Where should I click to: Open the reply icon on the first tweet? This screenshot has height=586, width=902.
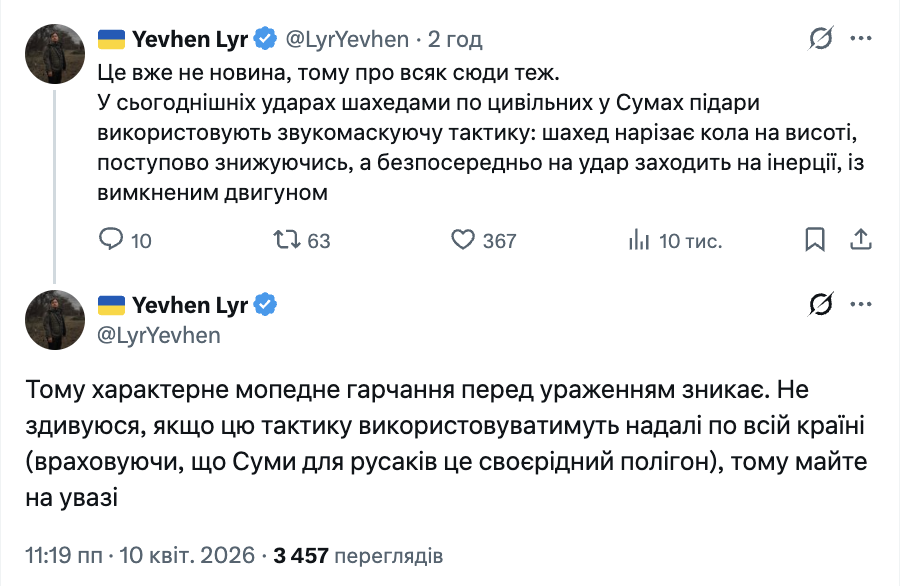109,240
